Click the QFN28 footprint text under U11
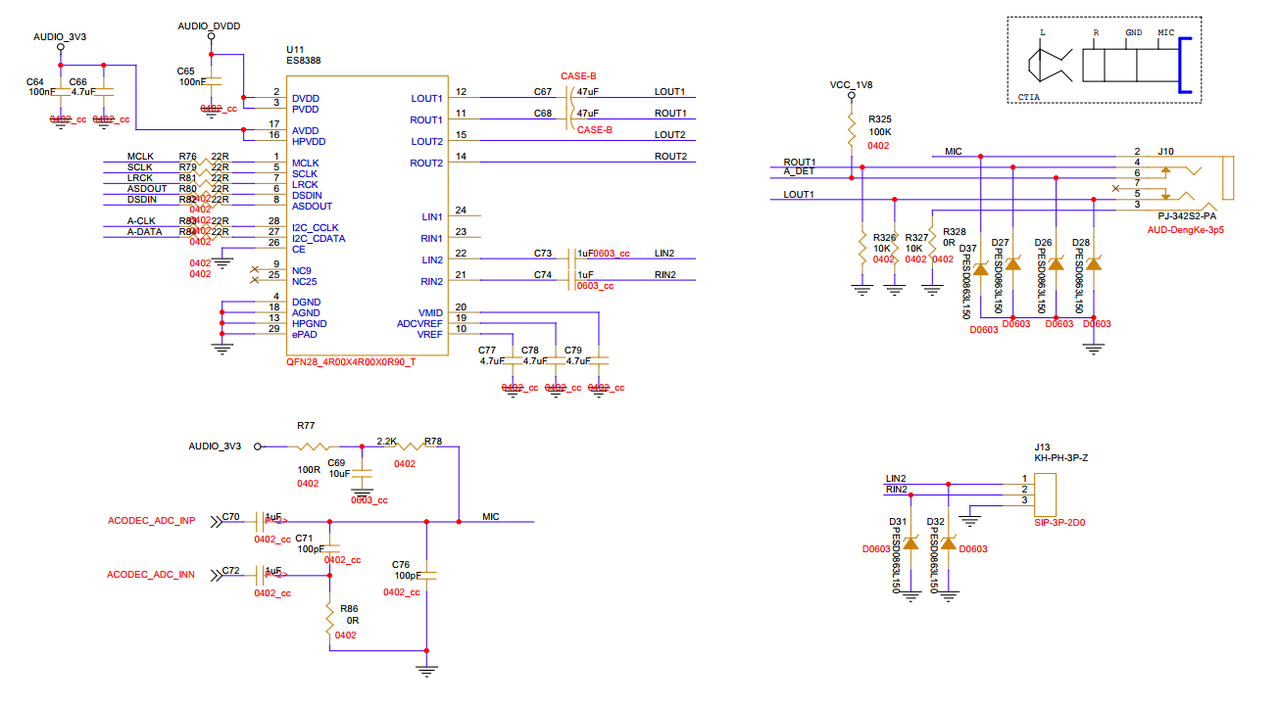 click(351, 362)
